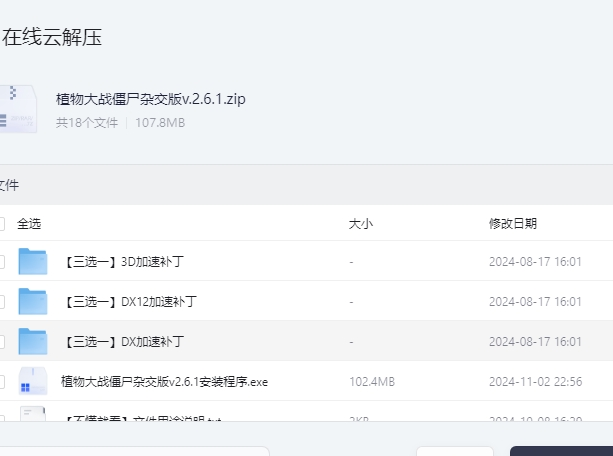Click the 107.8MB archive size text
The width and height of the screenshot is (613, 456).
click(x=160, y=123)
